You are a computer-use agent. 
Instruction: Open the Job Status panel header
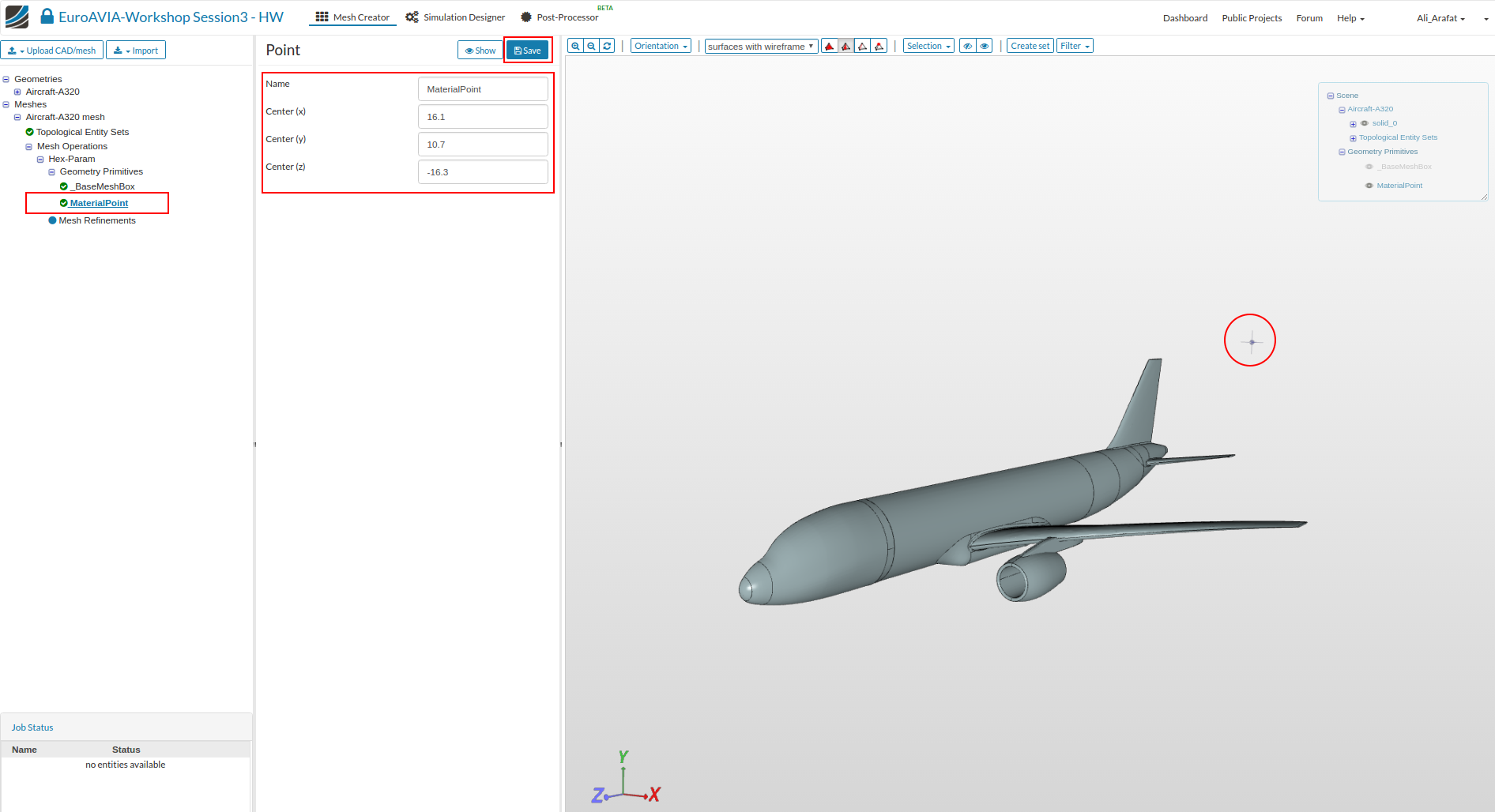click(126, 727)
